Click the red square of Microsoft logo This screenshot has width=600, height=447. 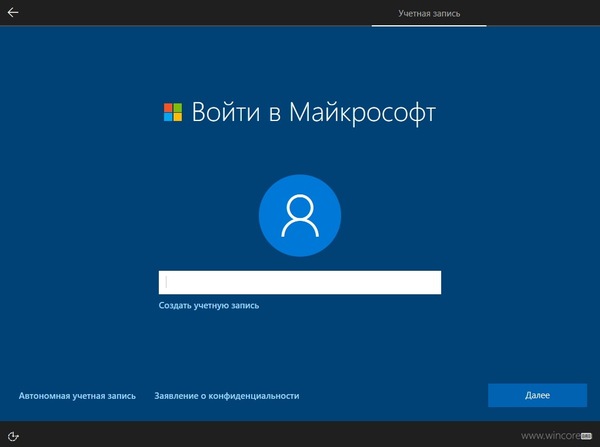point(168,107)
